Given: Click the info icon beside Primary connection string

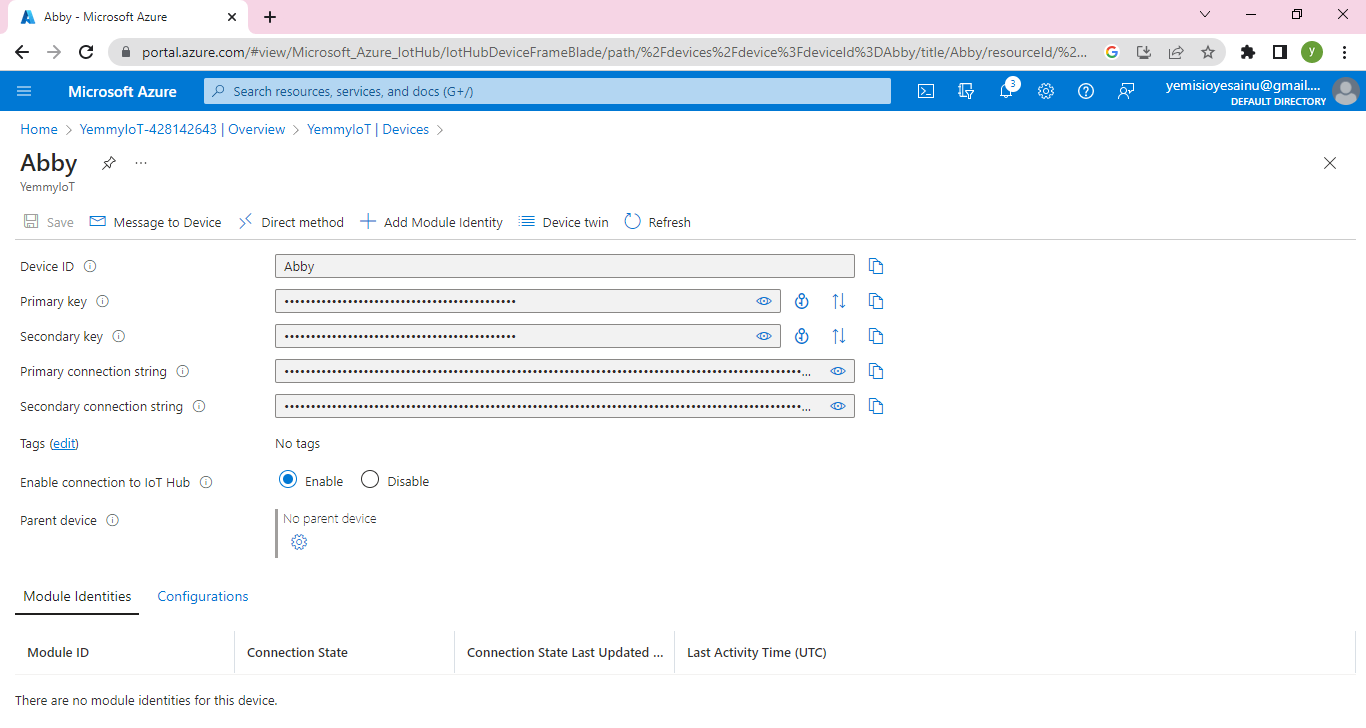Looking at the screenshot, I should coord(183,371).
